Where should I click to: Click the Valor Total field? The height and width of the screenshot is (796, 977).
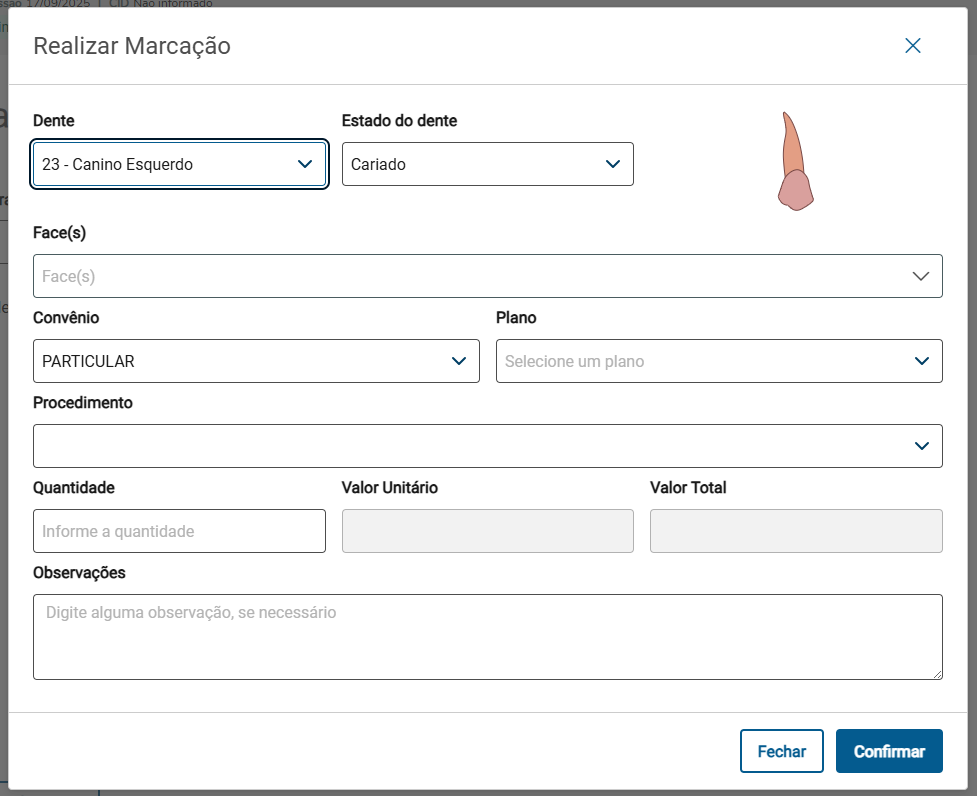[795, 531]
